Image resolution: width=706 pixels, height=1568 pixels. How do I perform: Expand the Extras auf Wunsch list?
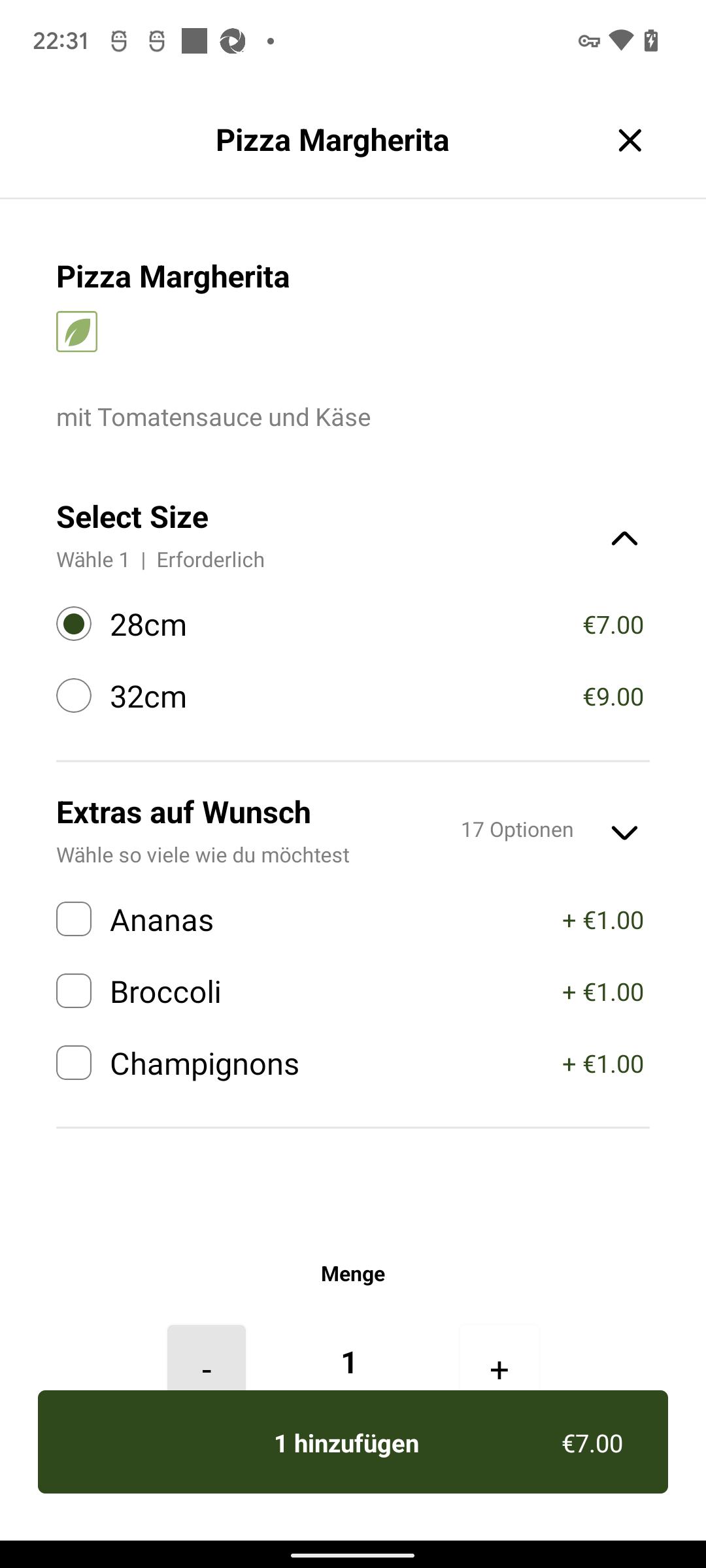(624, 832)
